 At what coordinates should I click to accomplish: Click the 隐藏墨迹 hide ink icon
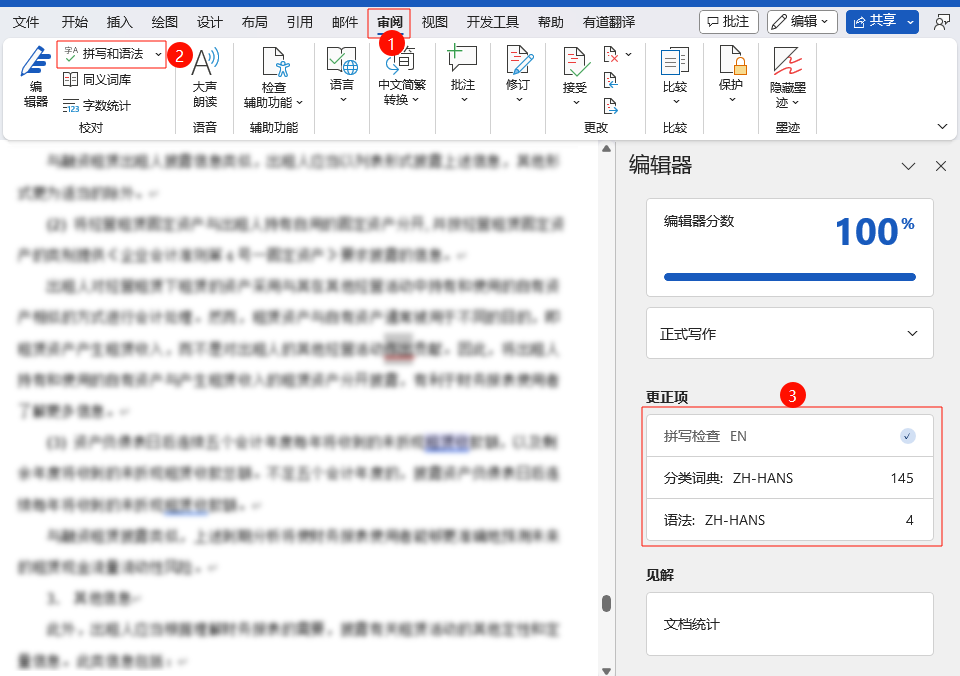pyautogui.click(x=788, y=77)
